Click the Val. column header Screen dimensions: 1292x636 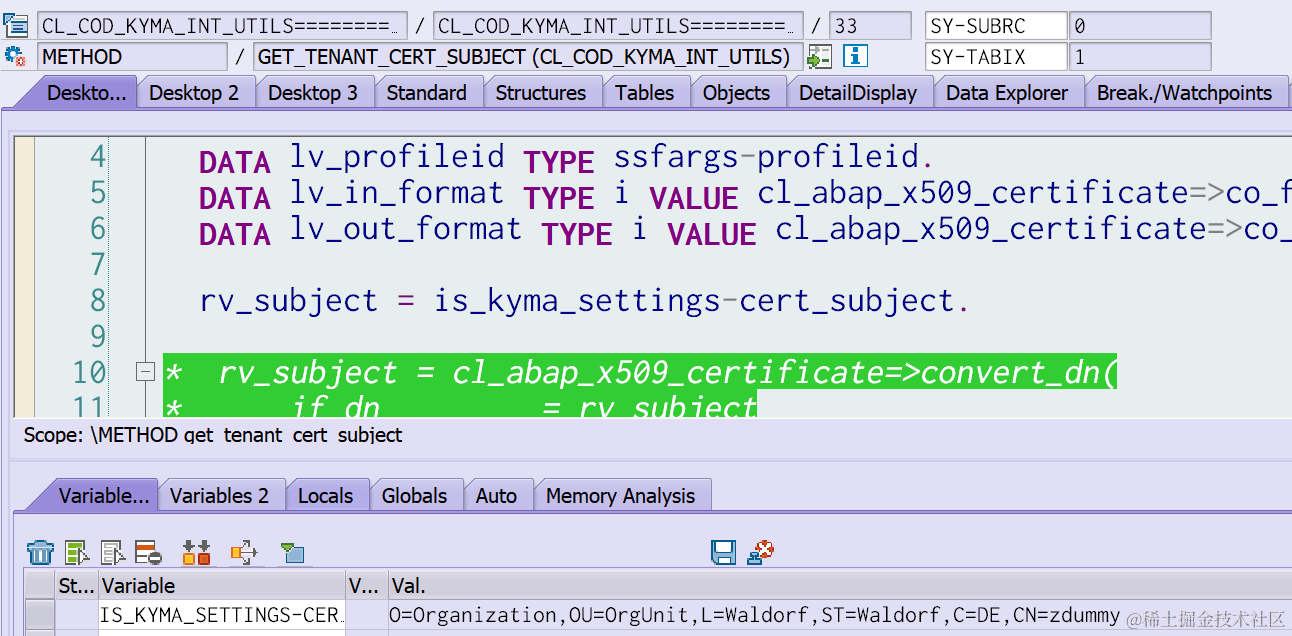pos(838,585)
